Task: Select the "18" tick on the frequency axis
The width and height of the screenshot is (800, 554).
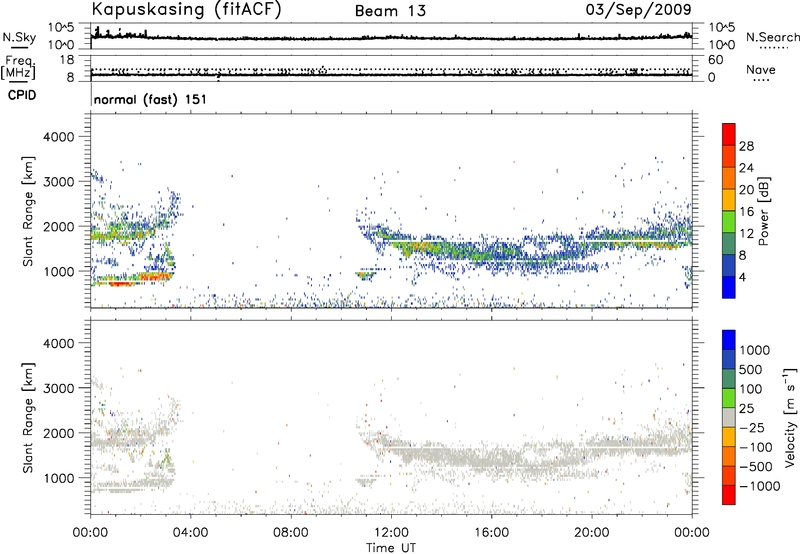Action: (x=67, y=60)
